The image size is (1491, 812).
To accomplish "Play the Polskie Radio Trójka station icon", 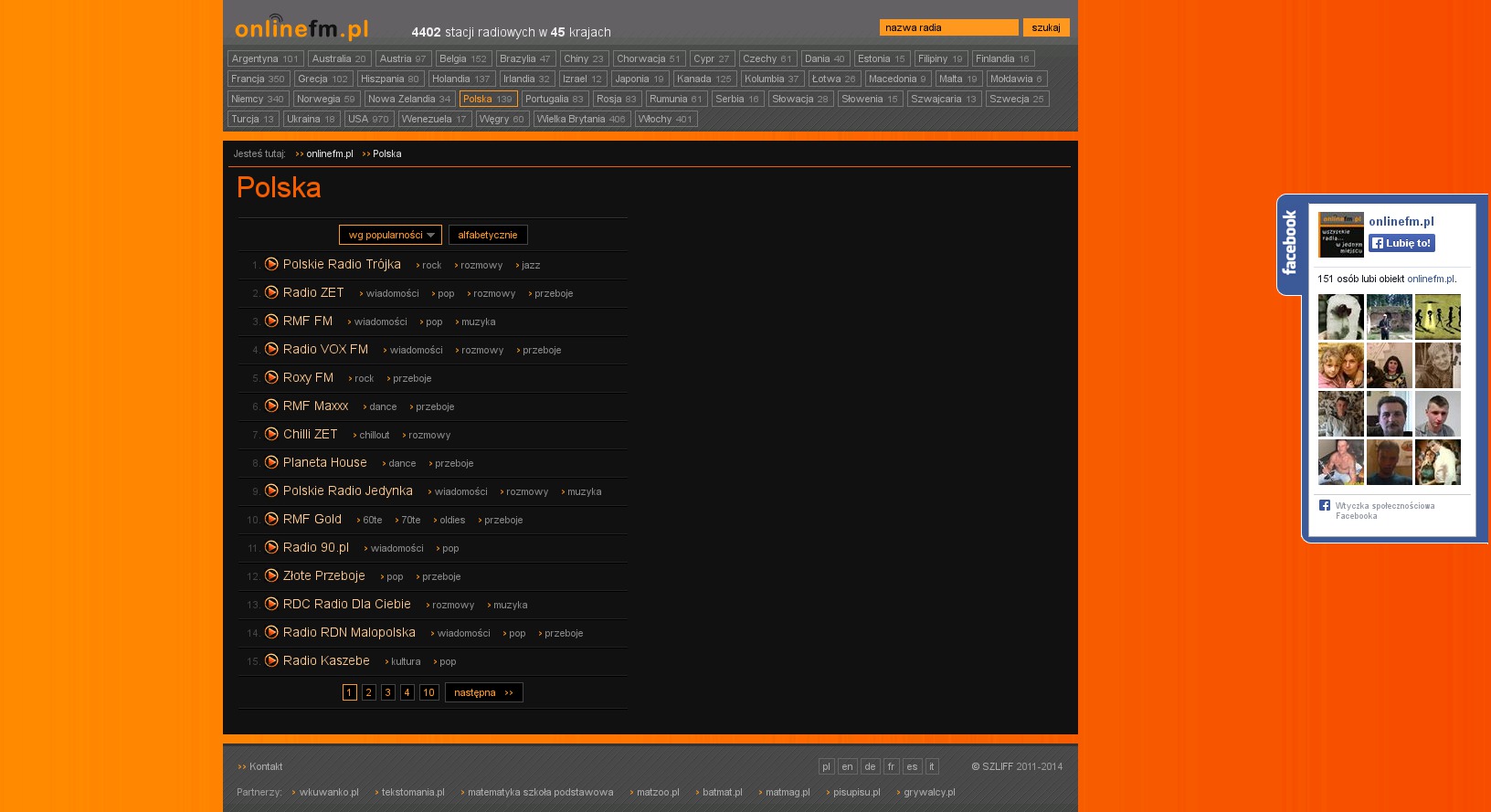I will 271,264.
